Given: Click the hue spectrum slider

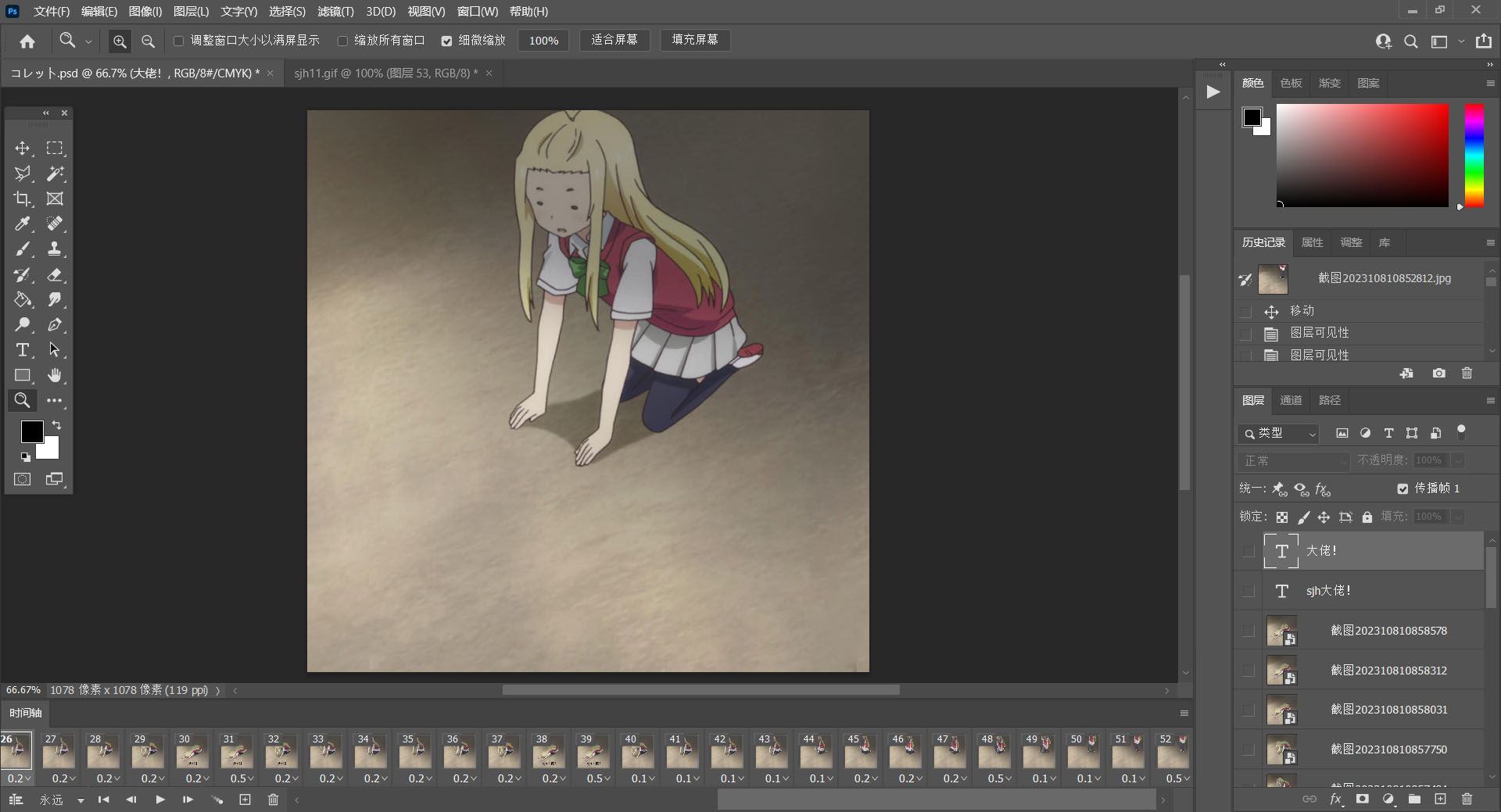Looking at the screenshot, I should point(1474,156).
